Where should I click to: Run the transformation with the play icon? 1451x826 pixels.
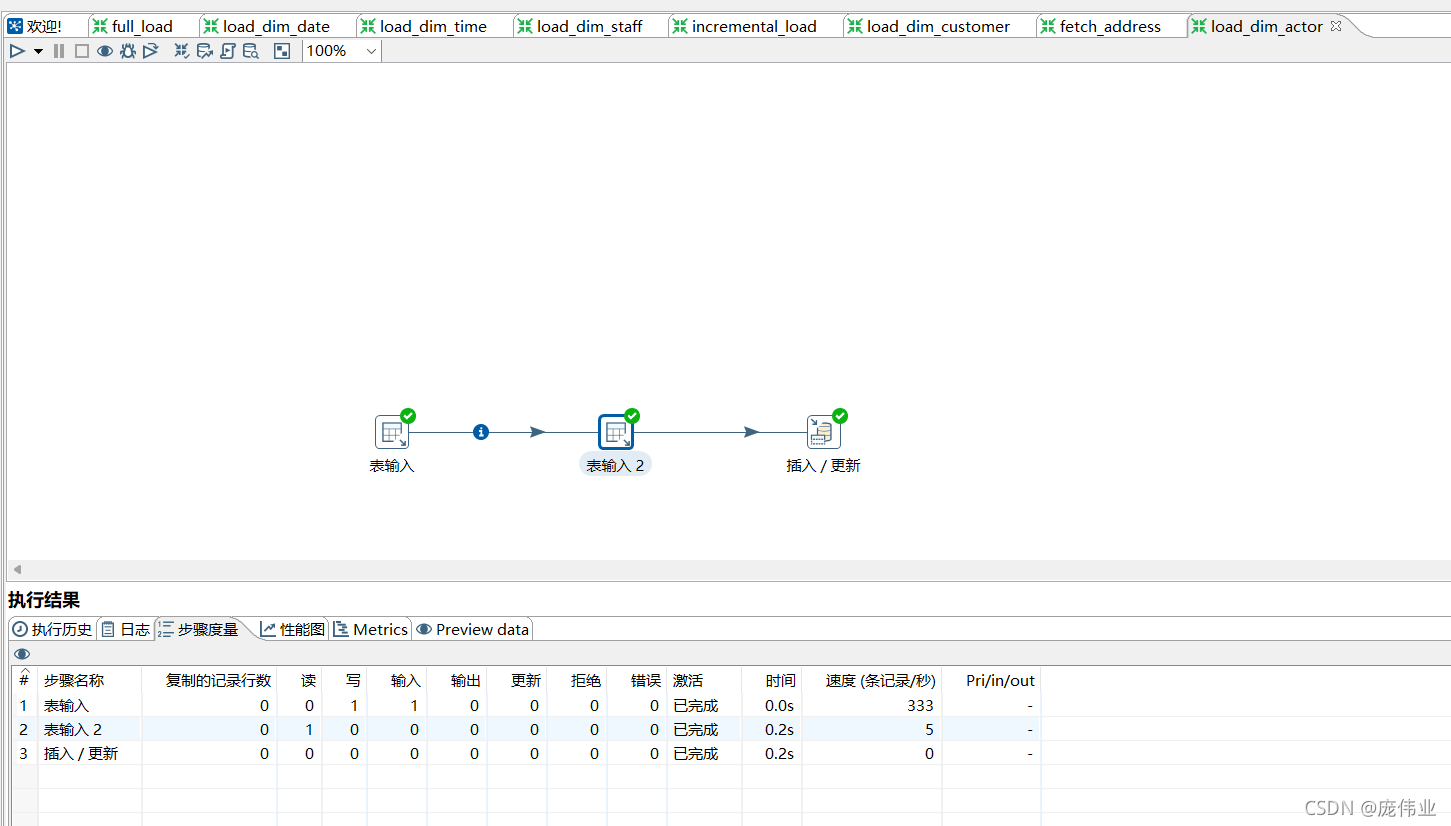click(x=17, y=51)
